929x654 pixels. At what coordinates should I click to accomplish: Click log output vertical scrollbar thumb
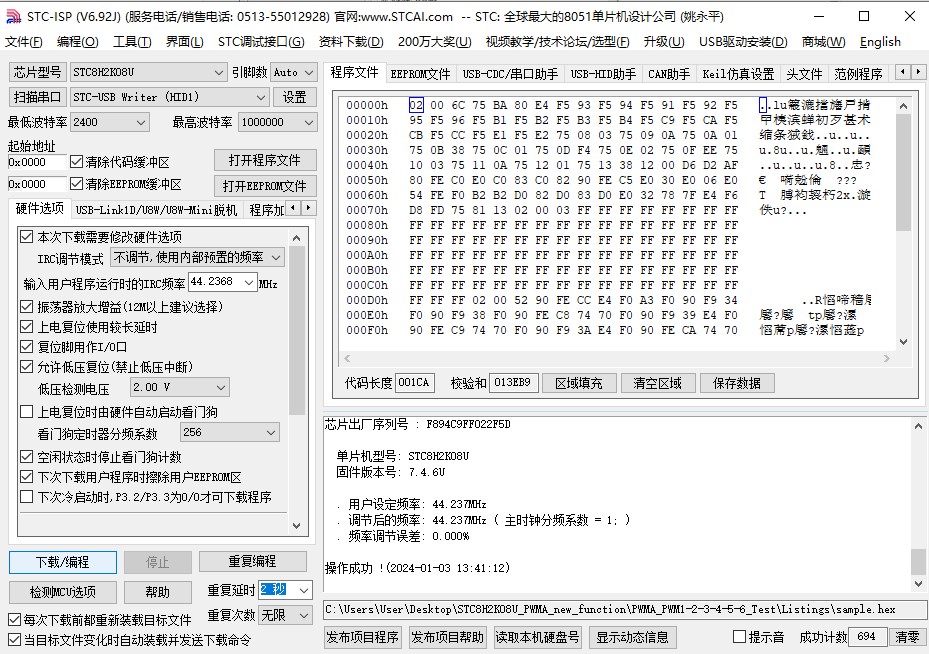coord(918,562)
